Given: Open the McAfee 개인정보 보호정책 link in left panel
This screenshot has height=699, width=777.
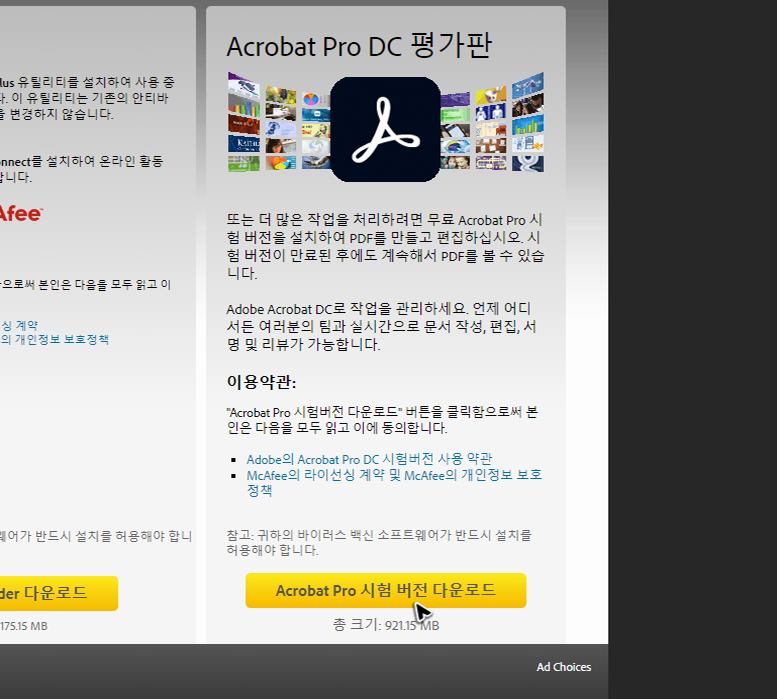Looking at the screenshot, I should (x=55, y=339).
